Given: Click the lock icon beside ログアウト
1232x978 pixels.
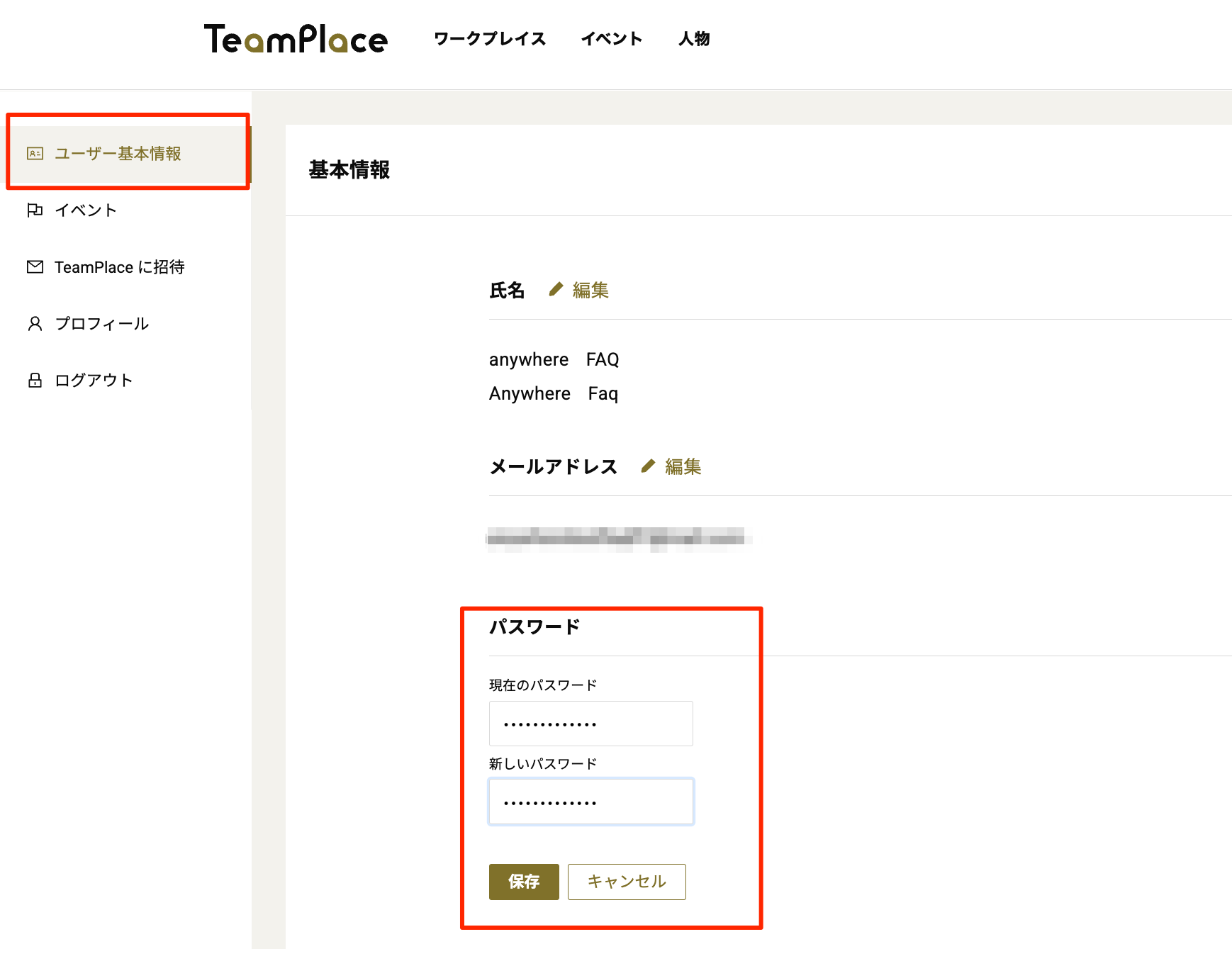Looking at the screenshot, I should pyautogui.click(x=35, y=381).
